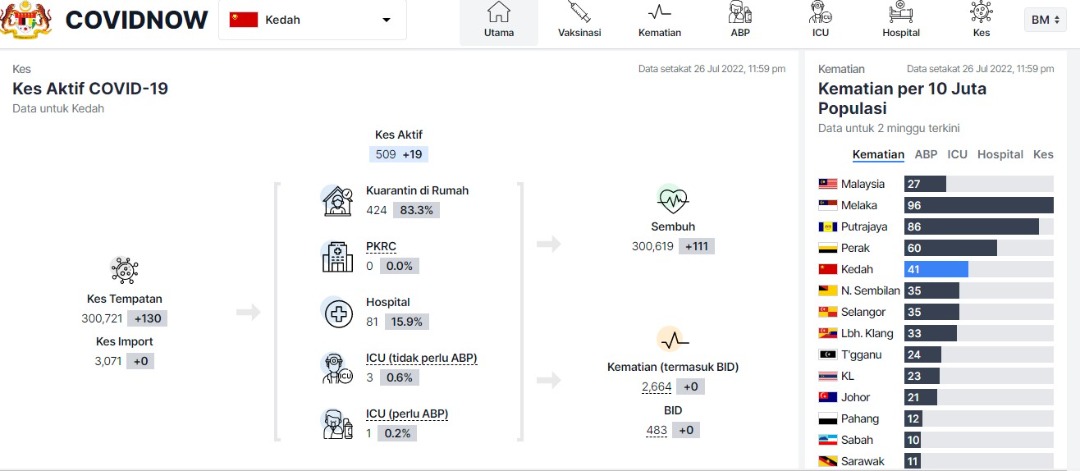Image resolution: width=1080 pixels, height=471 pixels.
Task: Click the 483 BID figure
Action: click(656, 430)
